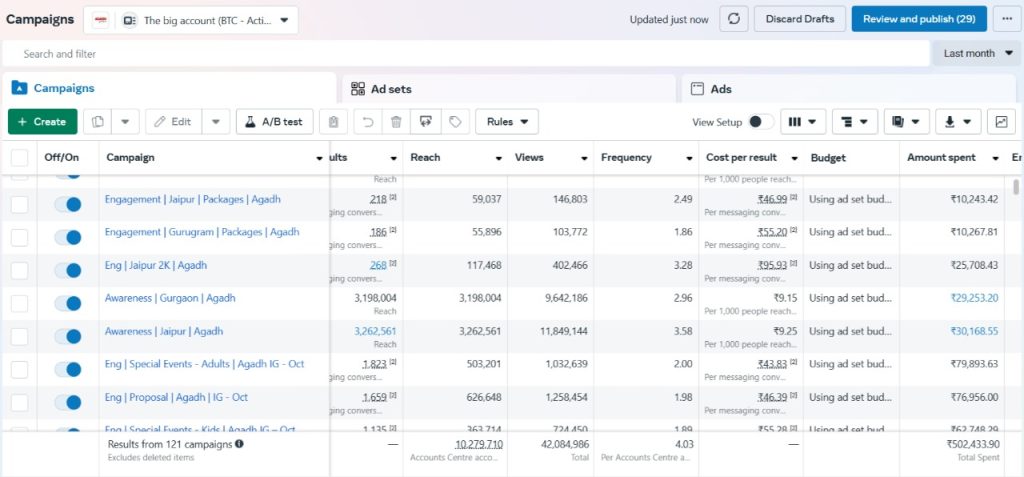Click the tag label icon
The height and width of the screenshot is (477, 1024).
click(x=455, y=122)
